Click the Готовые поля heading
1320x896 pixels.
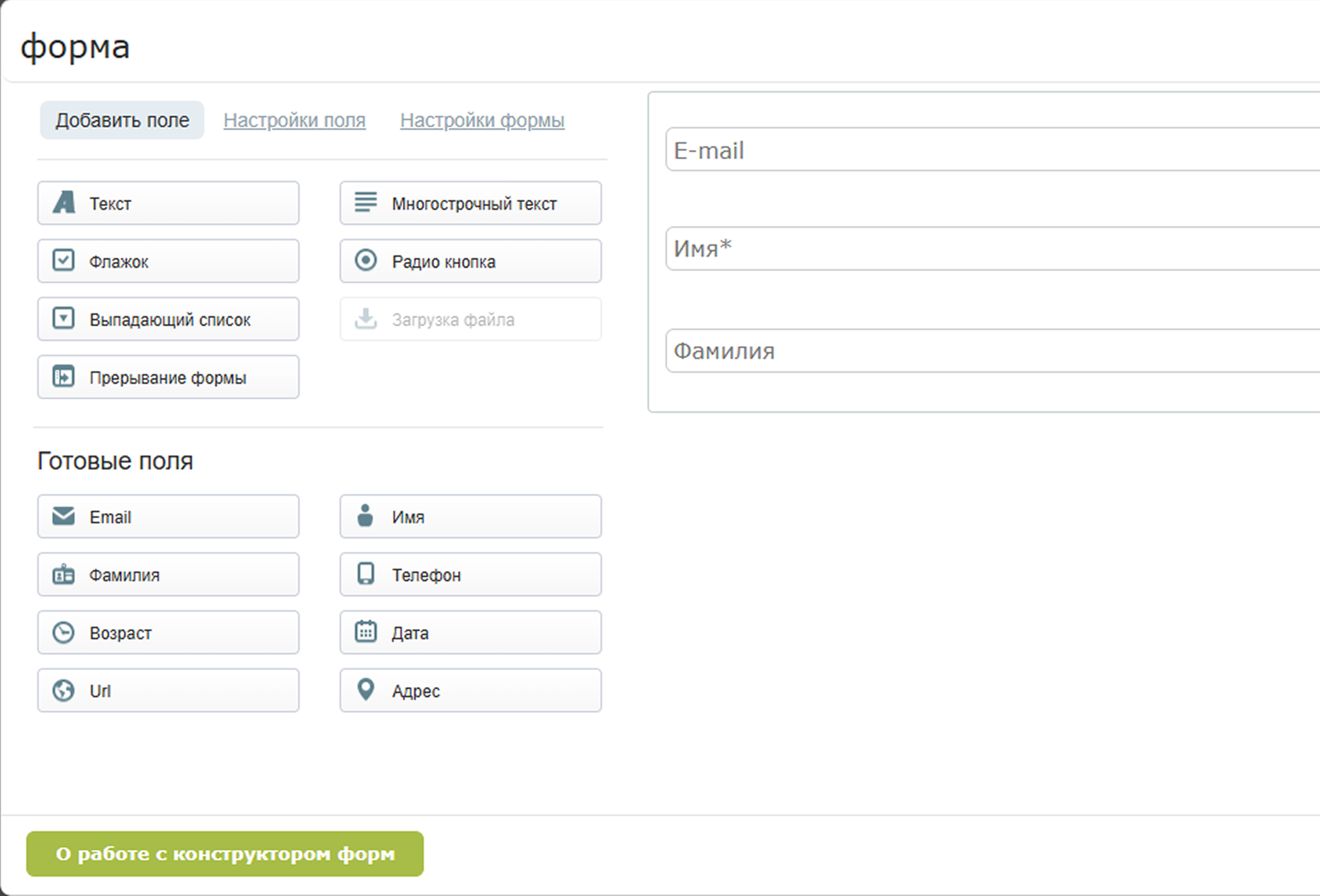115,460
